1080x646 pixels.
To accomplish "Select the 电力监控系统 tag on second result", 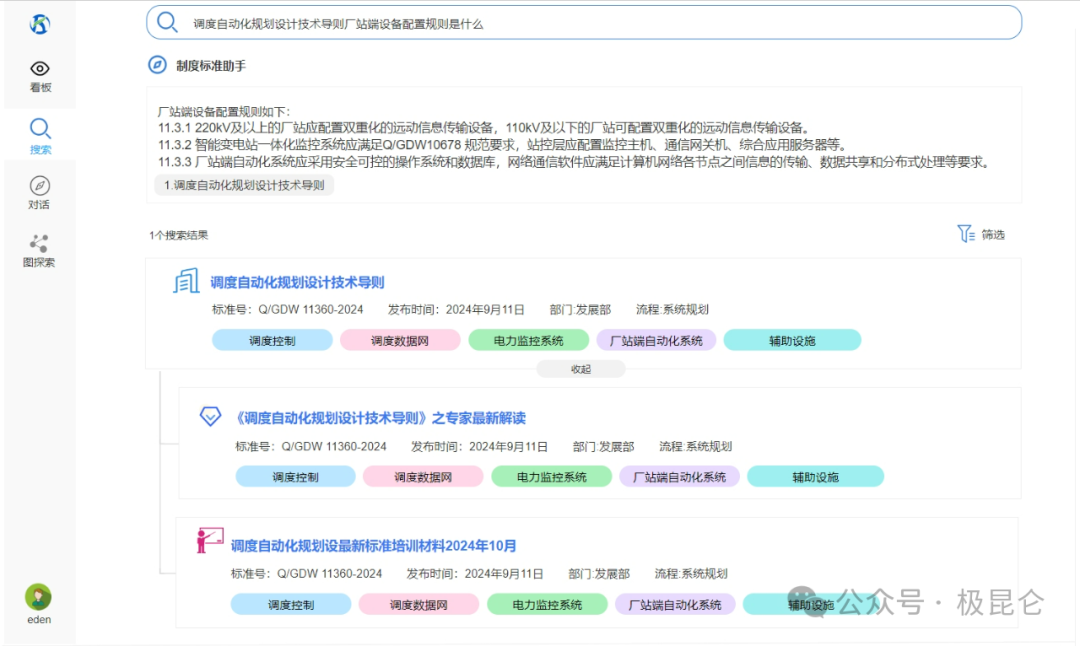I will tap(551, 477).
